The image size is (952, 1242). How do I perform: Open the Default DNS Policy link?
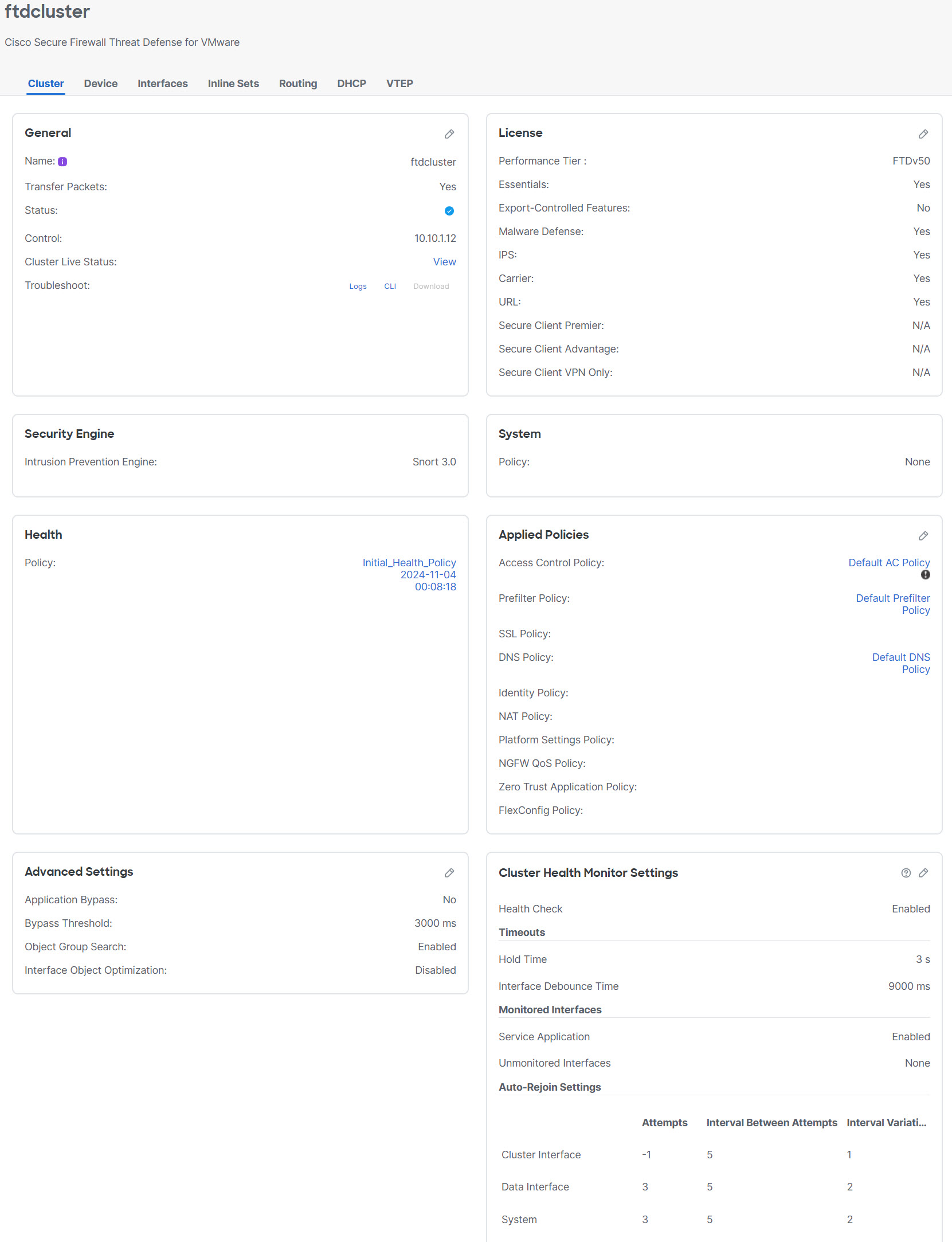[900, 663]
